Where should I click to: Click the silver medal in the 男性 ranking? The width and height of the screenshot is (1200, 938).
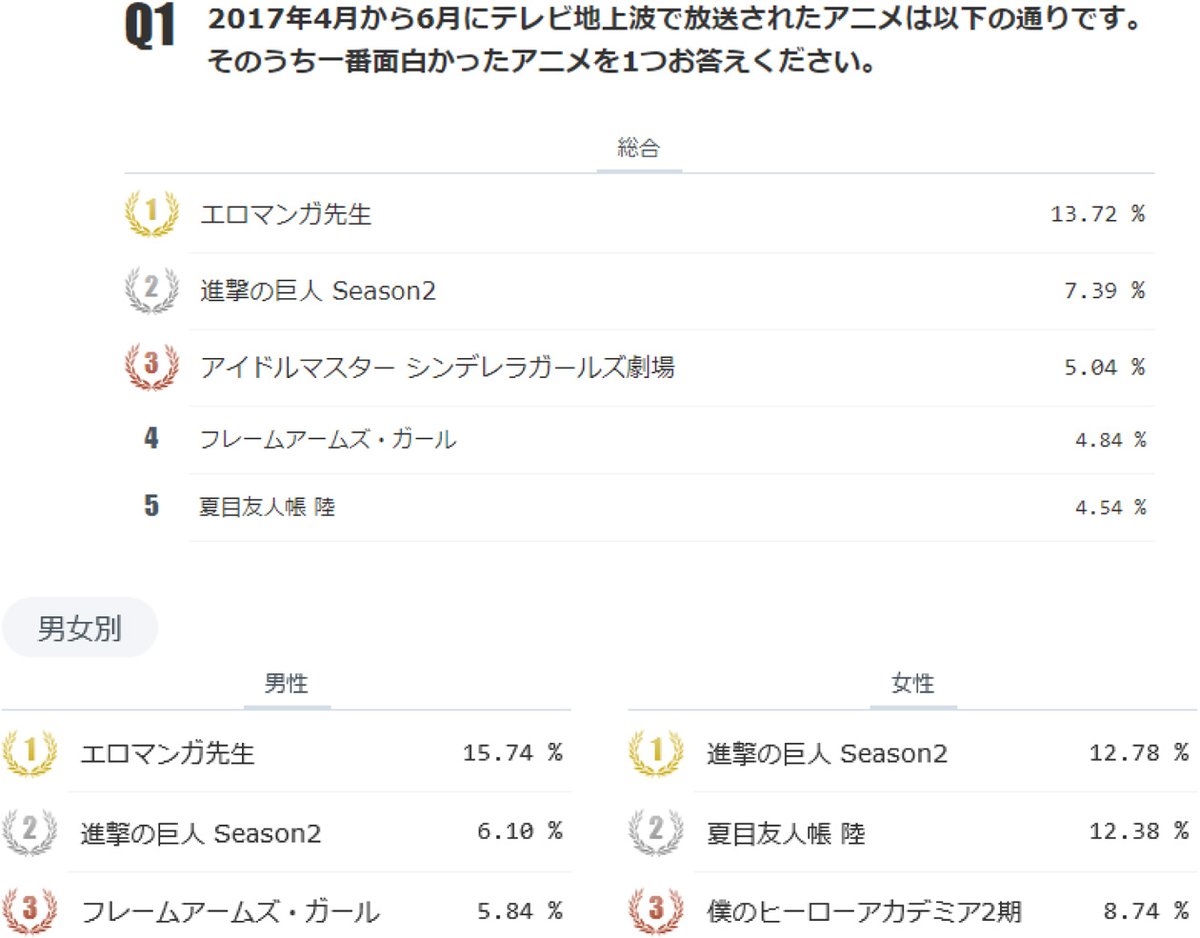coord(28,832)
